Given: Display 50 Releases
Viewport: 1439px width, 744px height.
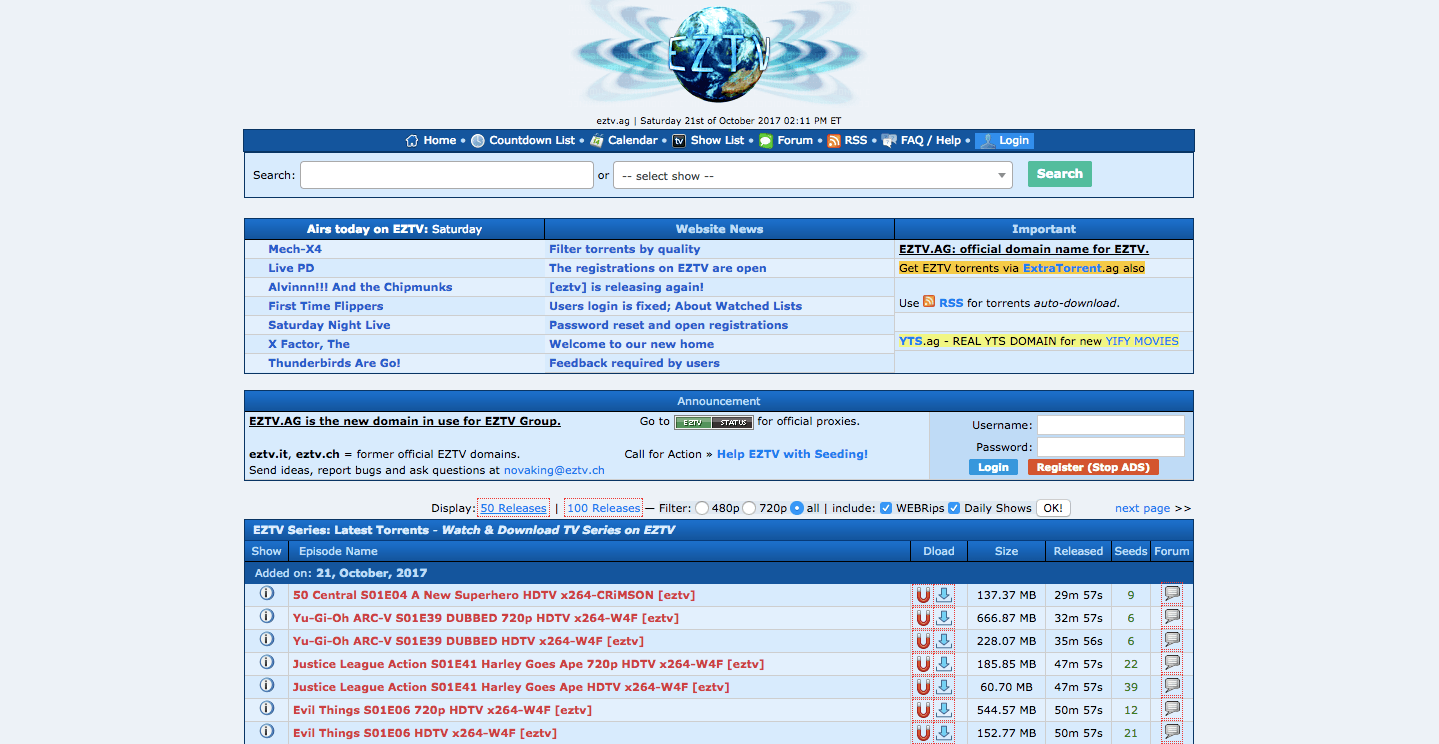Looking at the screenshot, I should click(514, 508).
